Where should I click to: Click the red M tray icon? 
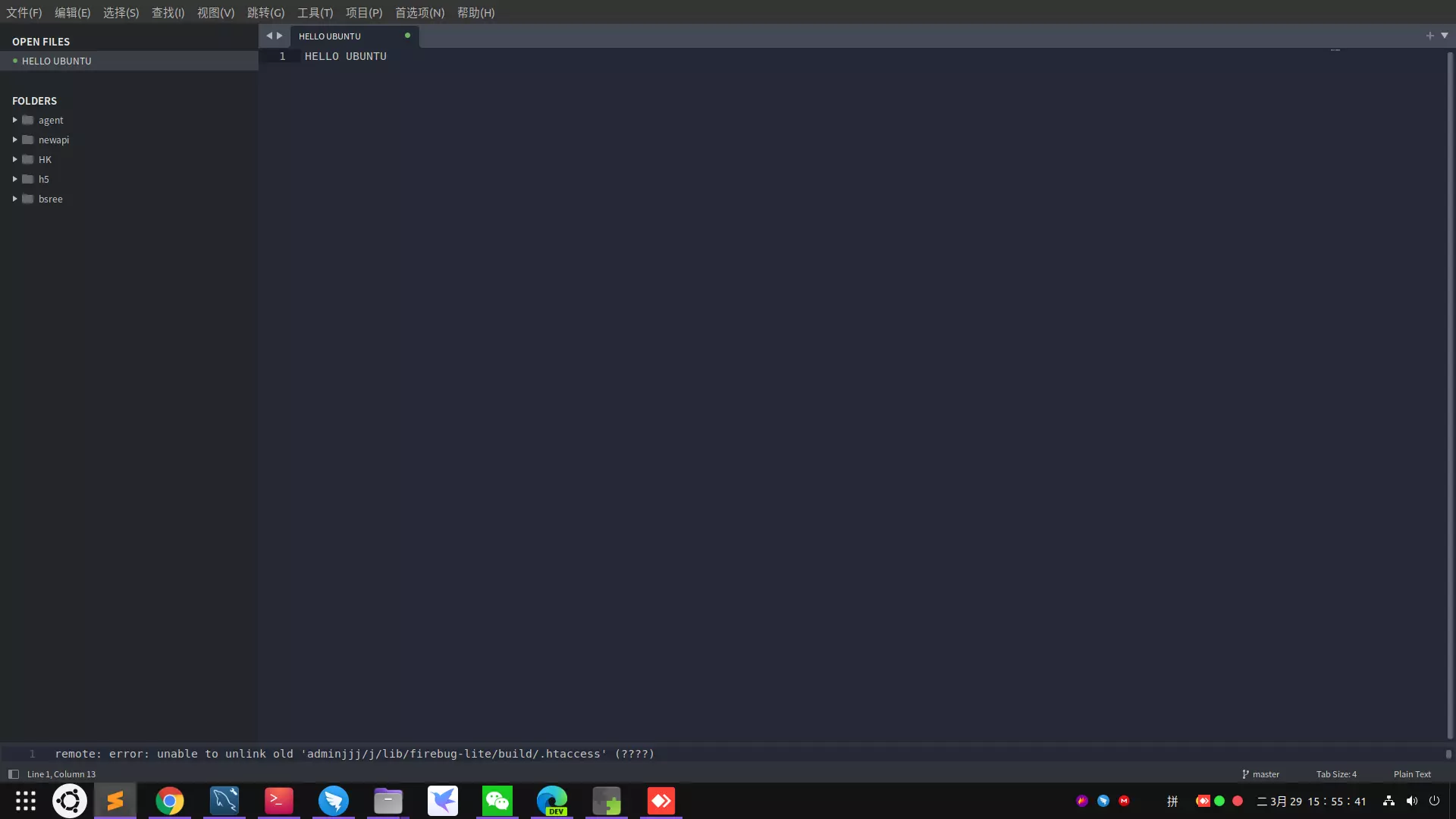pos(1124,801)
